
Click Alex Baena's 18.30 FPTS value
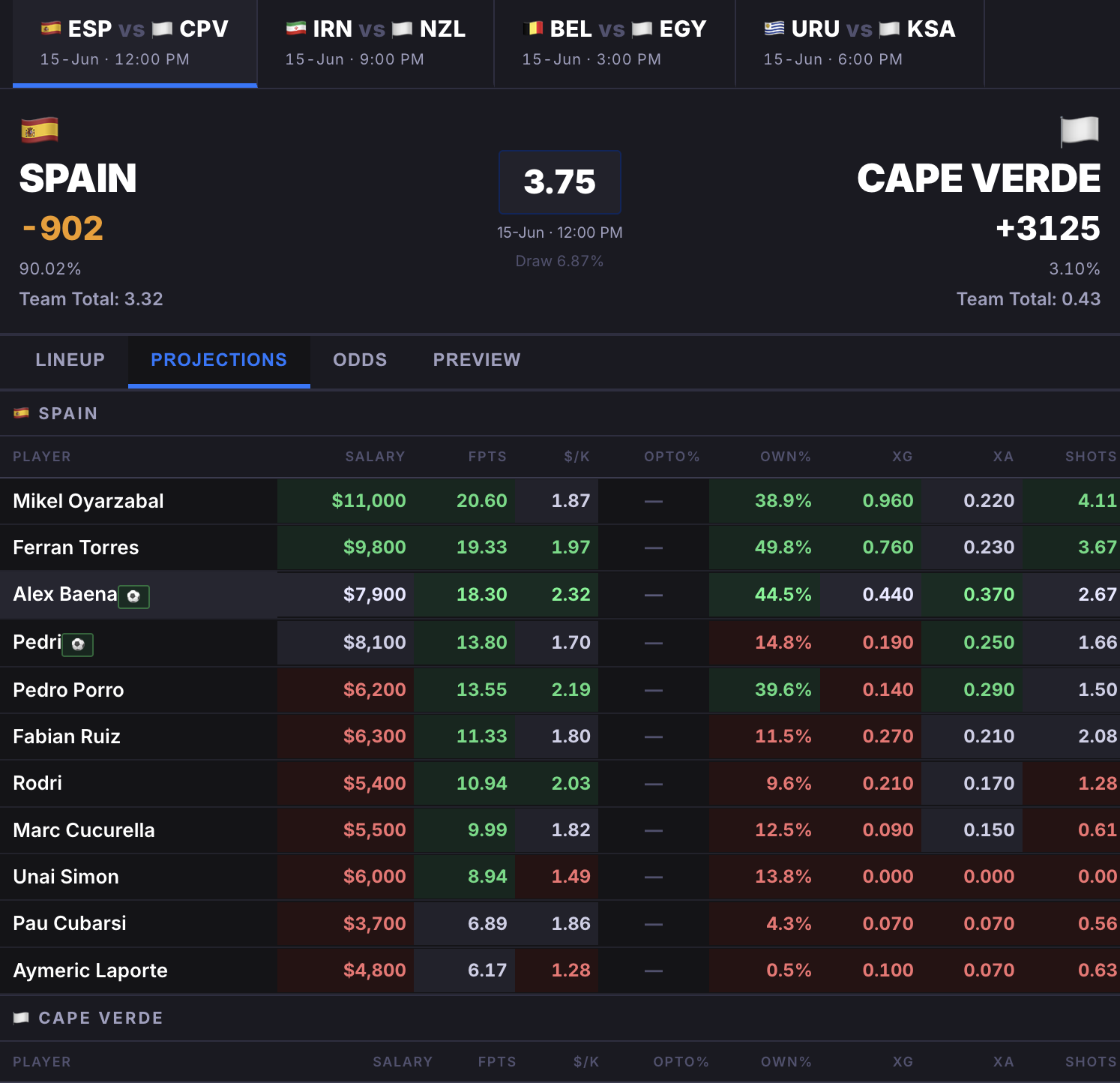point(481,595)
